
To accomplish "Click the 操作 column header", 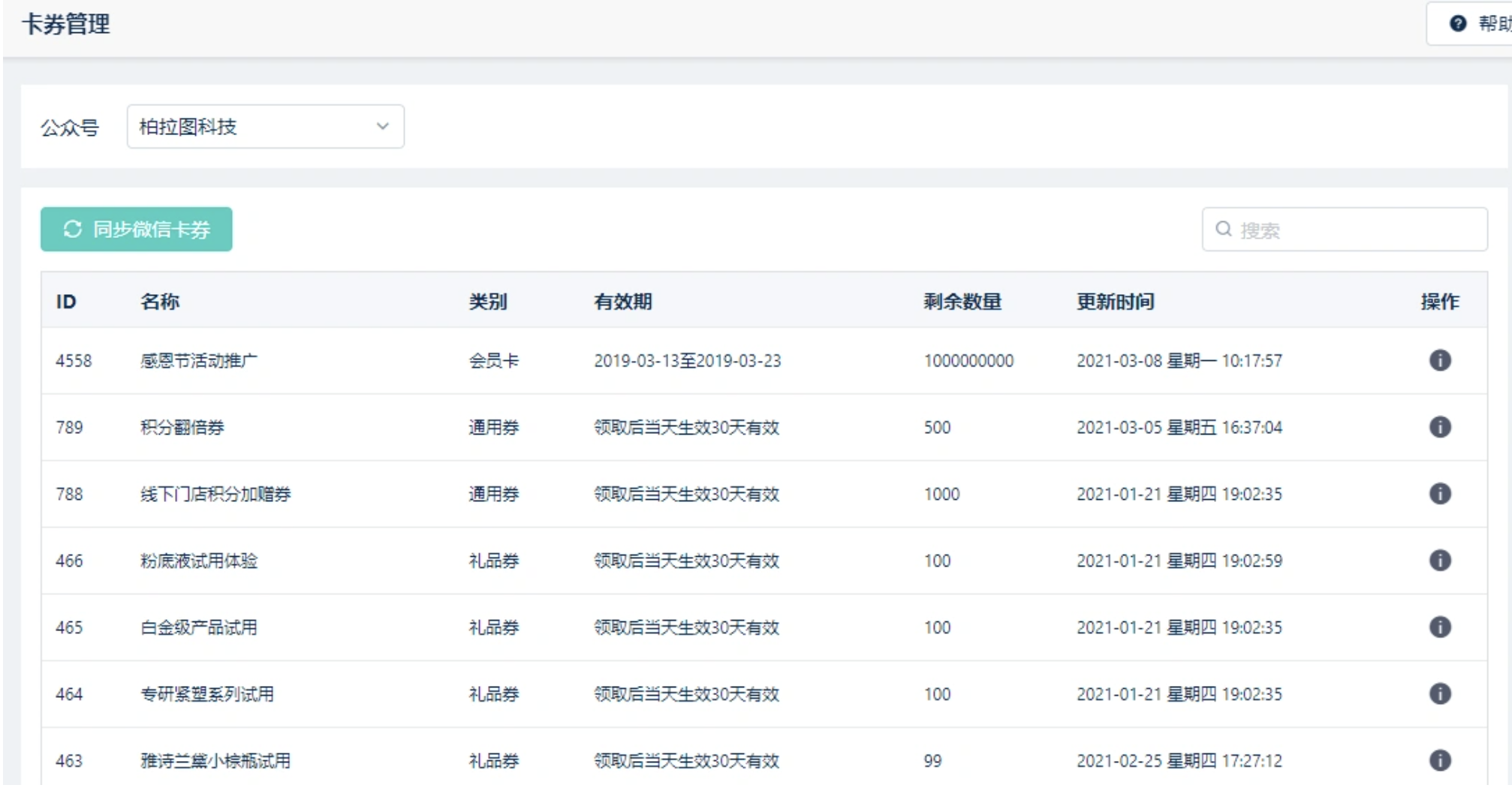I will tap(1439, 302).
